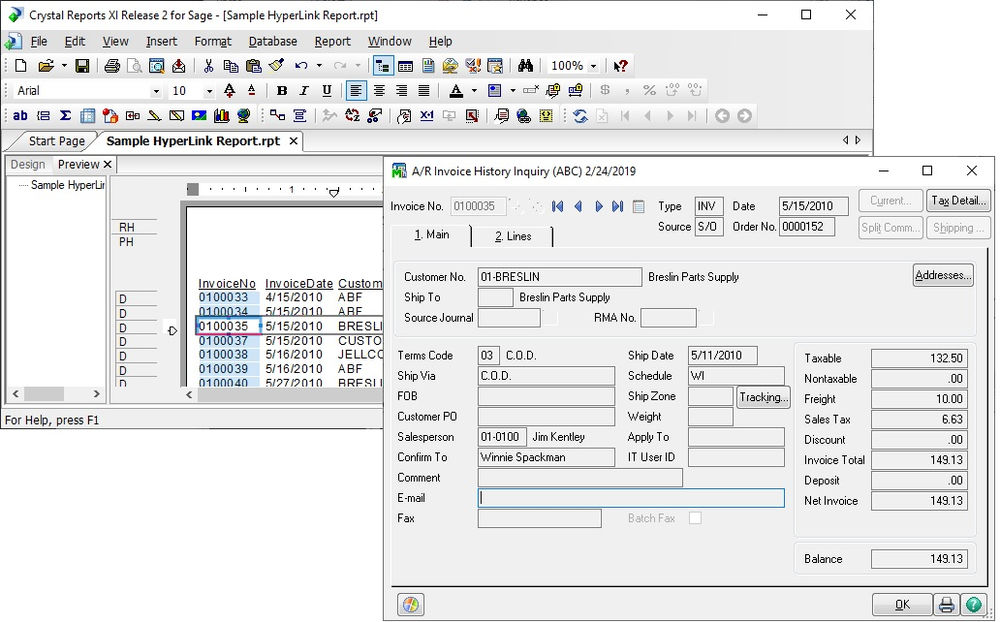Open the font size dropdown
Screen dimensions: 1000x622
[x=207, y=90]
